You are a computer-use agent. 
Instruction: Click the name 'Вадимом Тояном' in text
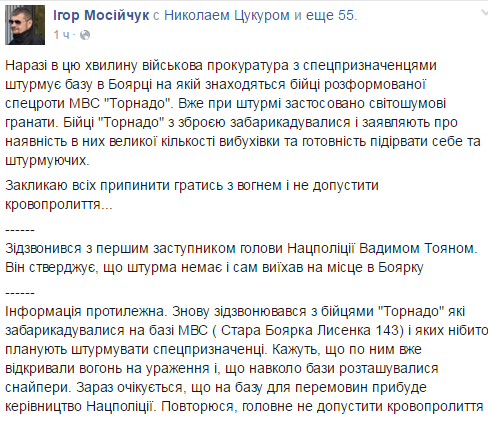(x=418, y=249)
